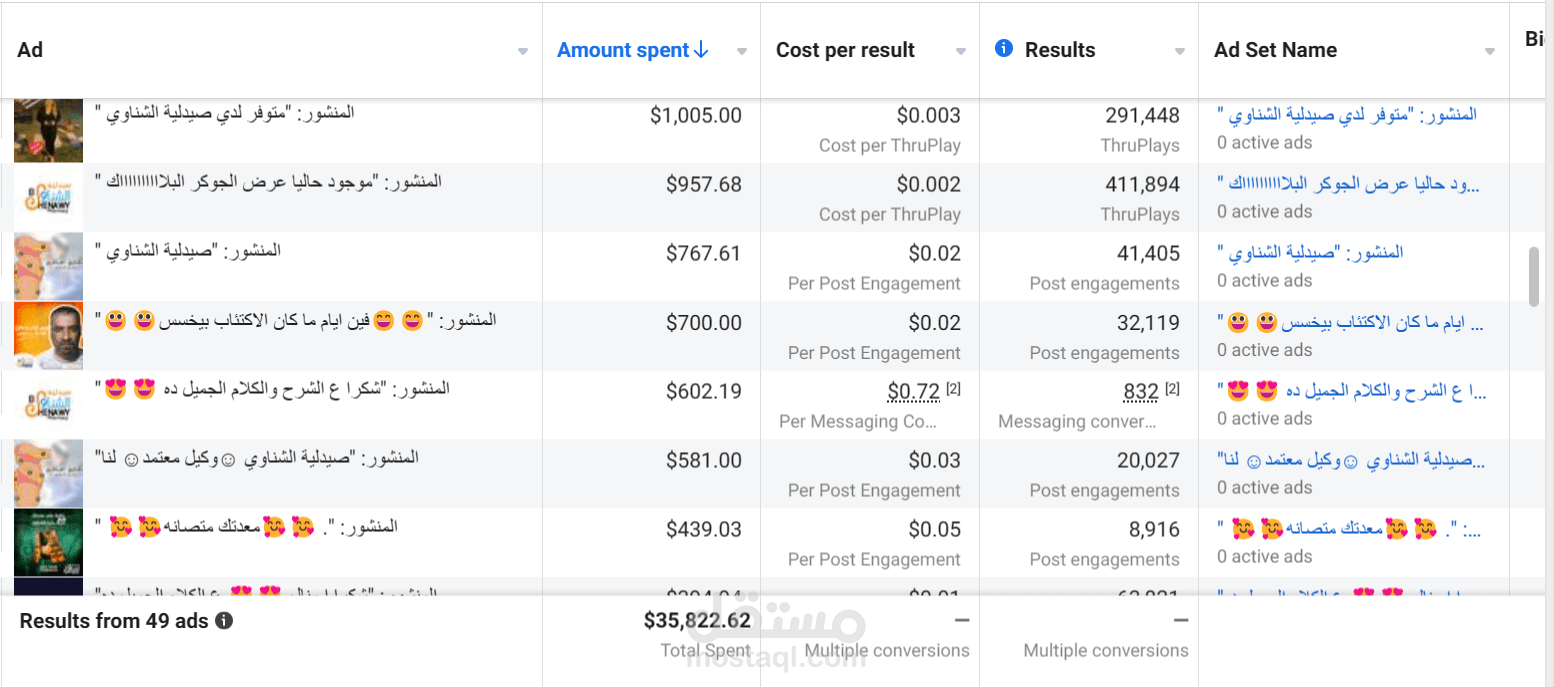The image size is (1554, 687).
Task: Click the sort arrow on Amount spent
Action: 701,50
